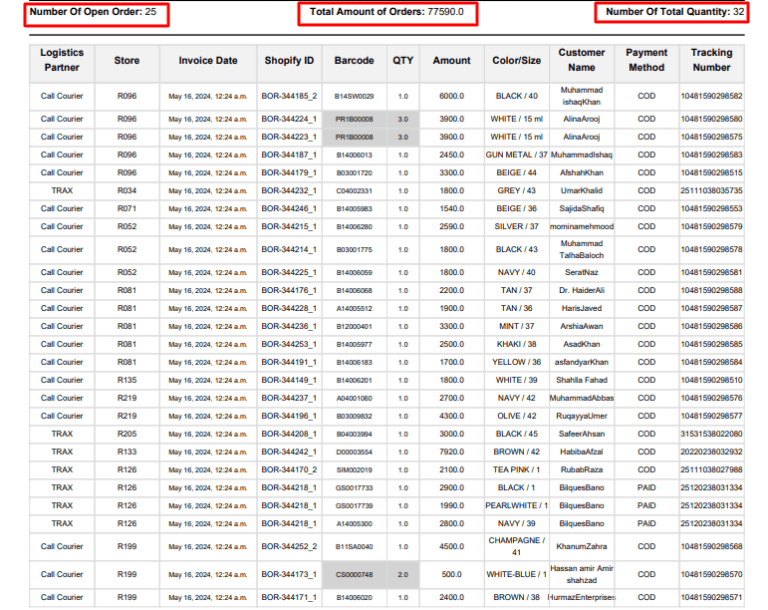
Task: Click the 'YELLOW / 36' color cell
Action: pyautogui.click(x=517, y=362)
